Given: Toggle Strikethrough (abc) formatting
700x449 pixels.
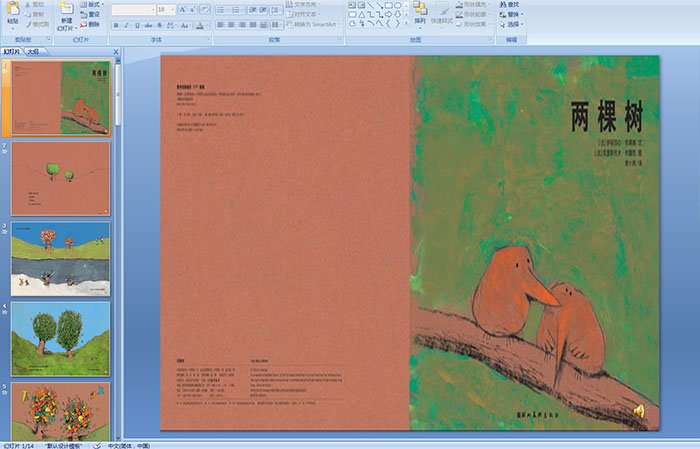Looking at the screenshot, I should click(148, 25).
